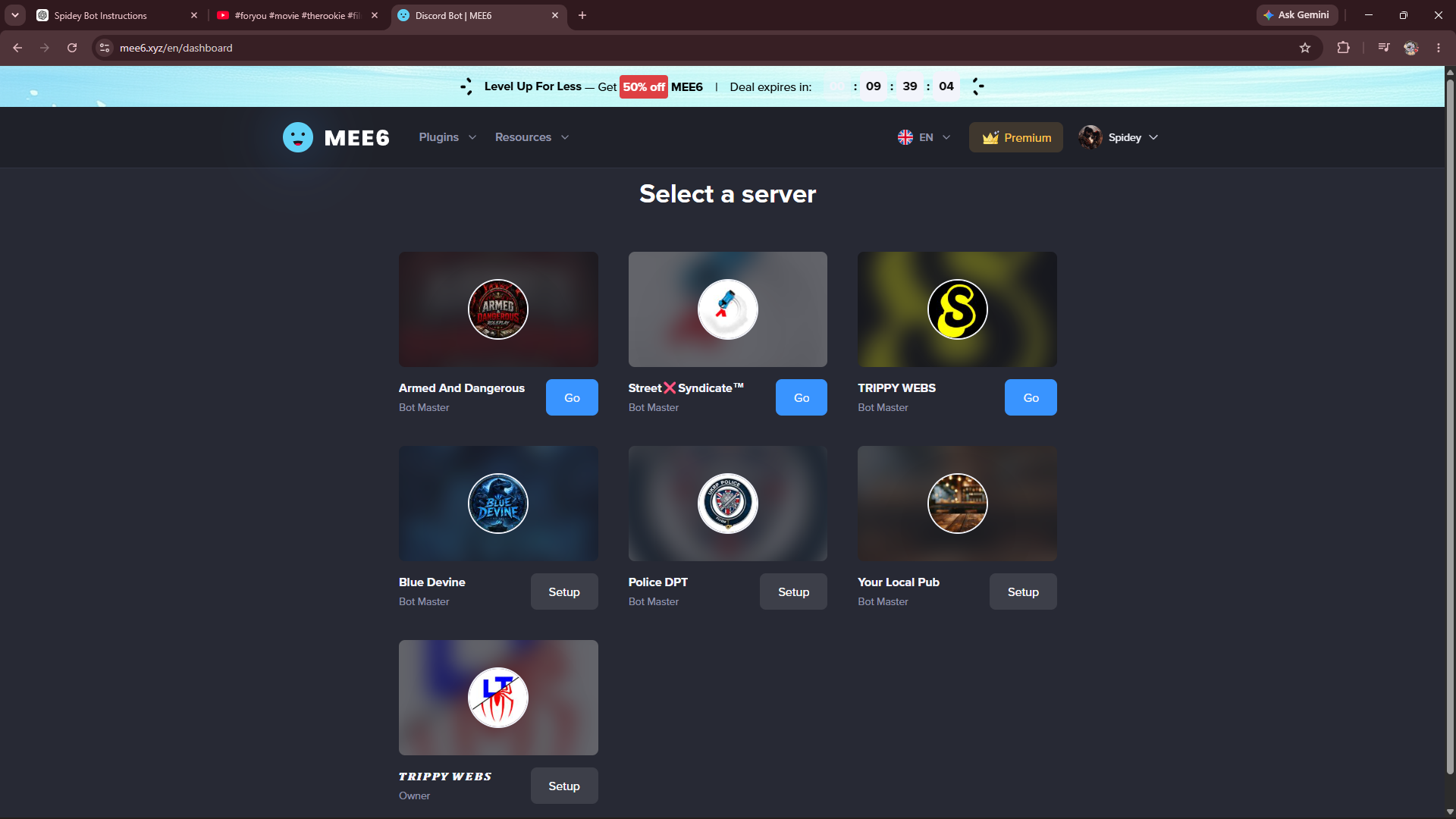
Task: Expand the Resources dropdown menu
Action: pos(532,137)
